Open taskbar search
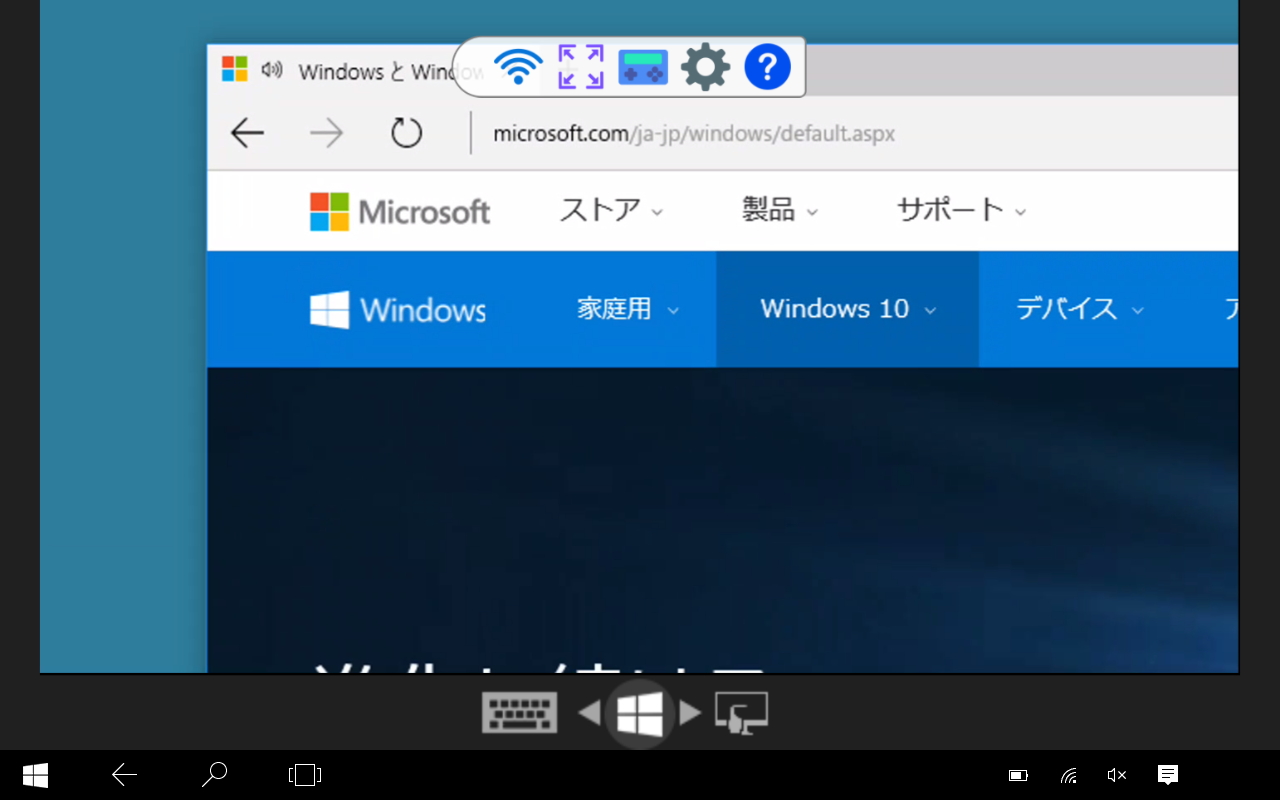 point(214,774)
